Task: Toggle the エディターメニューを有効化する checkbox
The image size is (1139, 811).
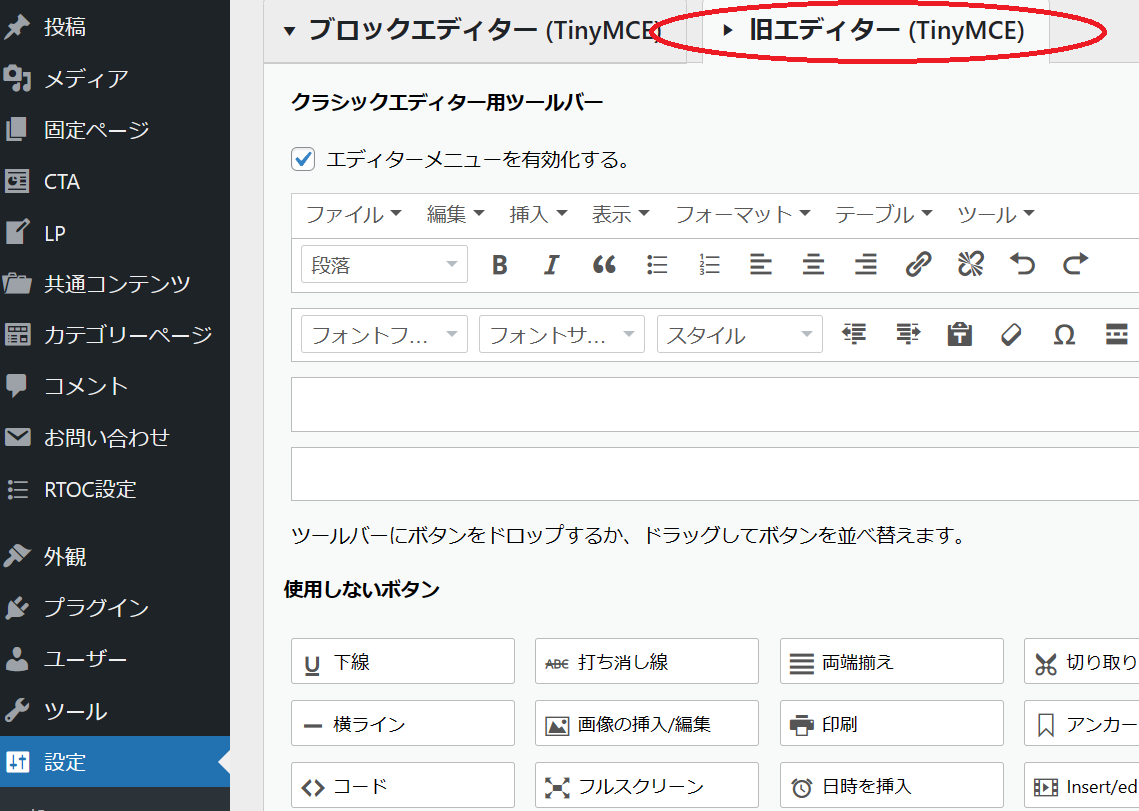Action: tap(303, 159)
